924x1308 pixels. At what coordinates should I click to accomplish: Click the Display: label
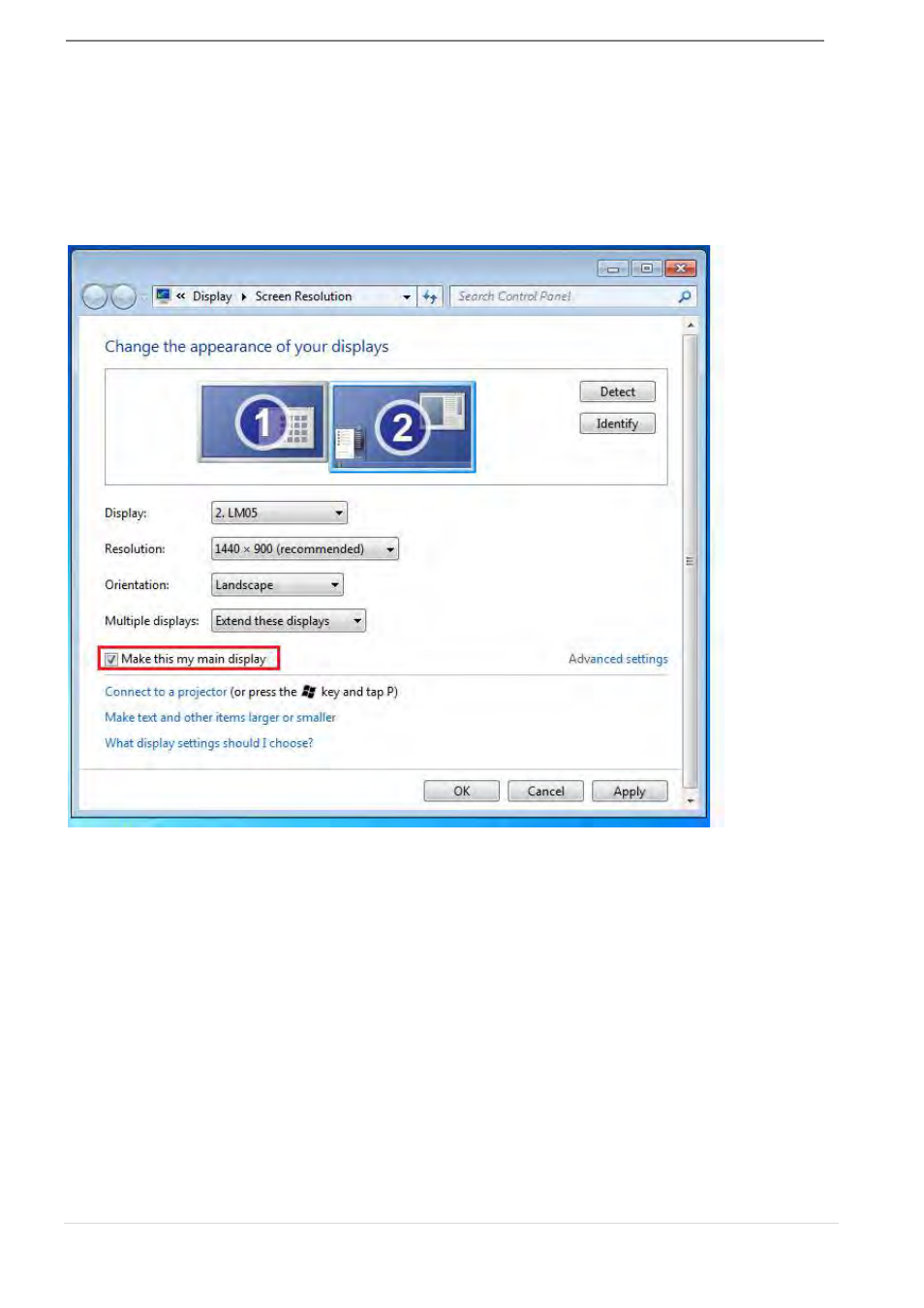(x=126, y=514)
